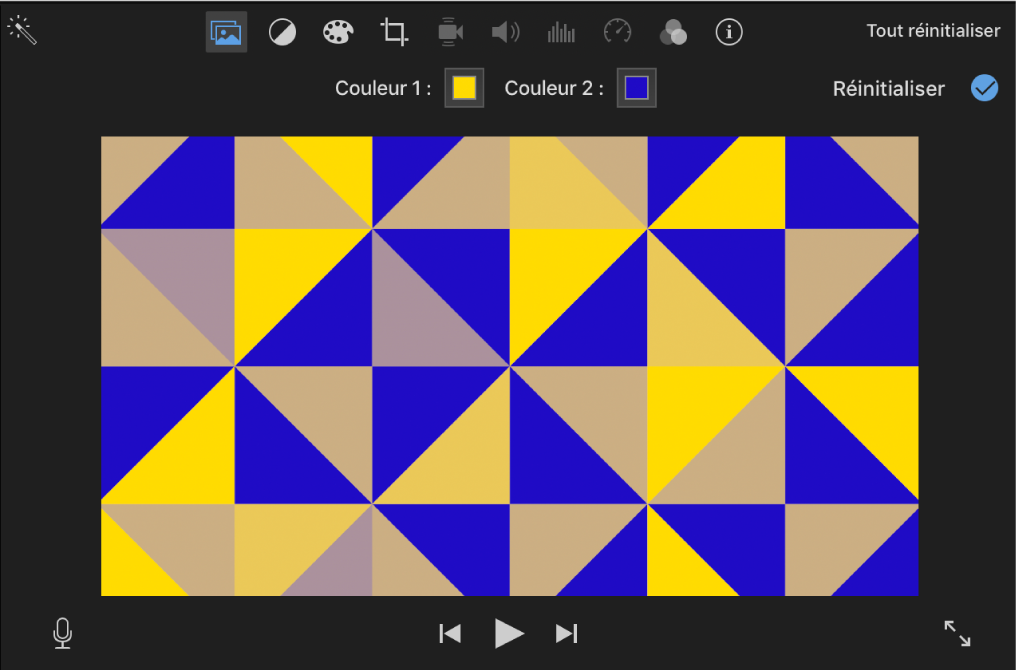Image resolution: width=1016 pixels, height=670 pixels.
Task: Open the Volume adjustment controls
Action: [505, 31]
